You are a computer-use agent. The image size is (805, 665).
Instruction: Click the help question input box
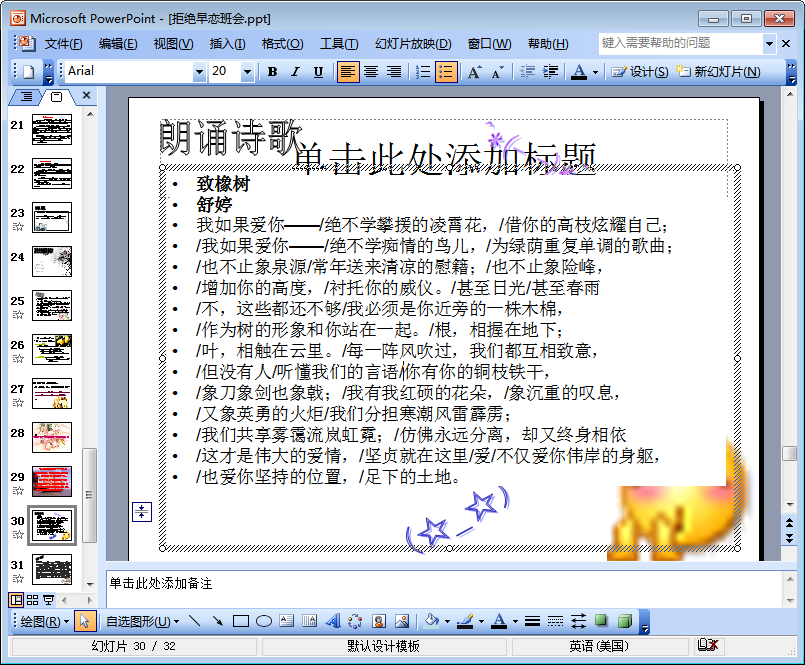(681, 44)
